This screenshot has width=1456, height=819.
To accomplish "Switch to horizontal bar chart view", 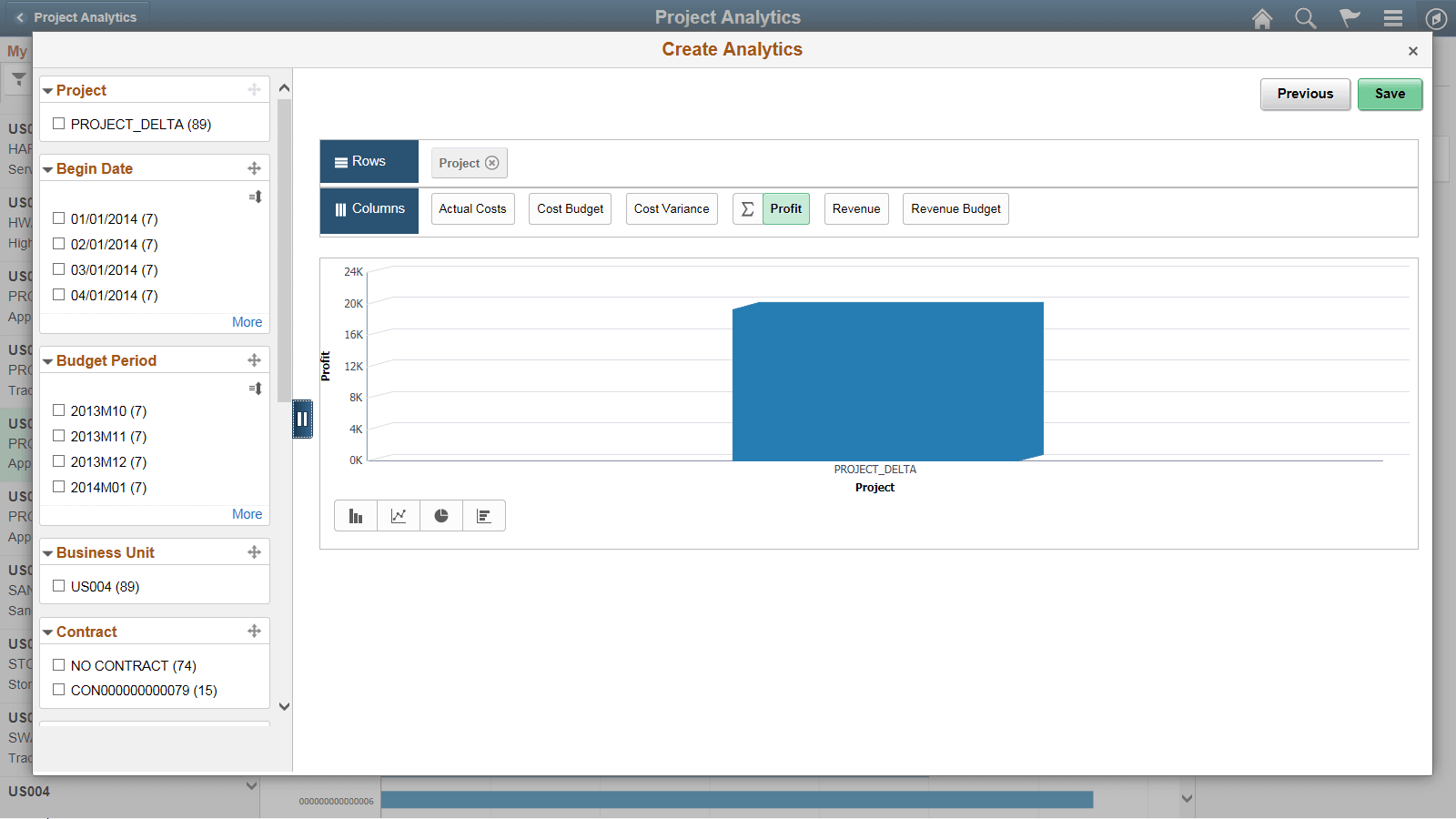I will tap(484, 515).
